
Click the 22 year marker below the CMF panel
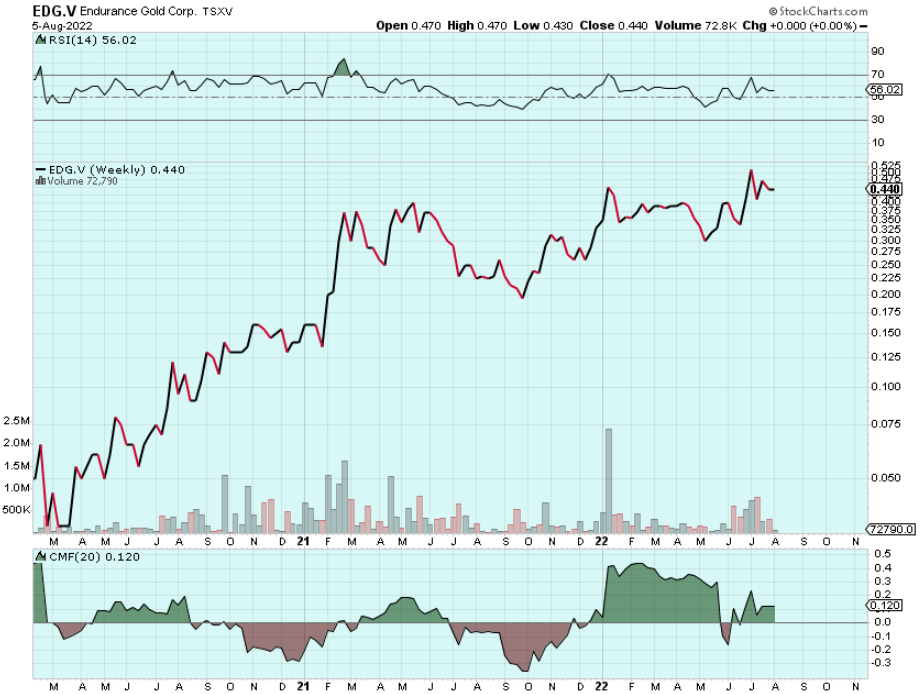tap(601, 686)
